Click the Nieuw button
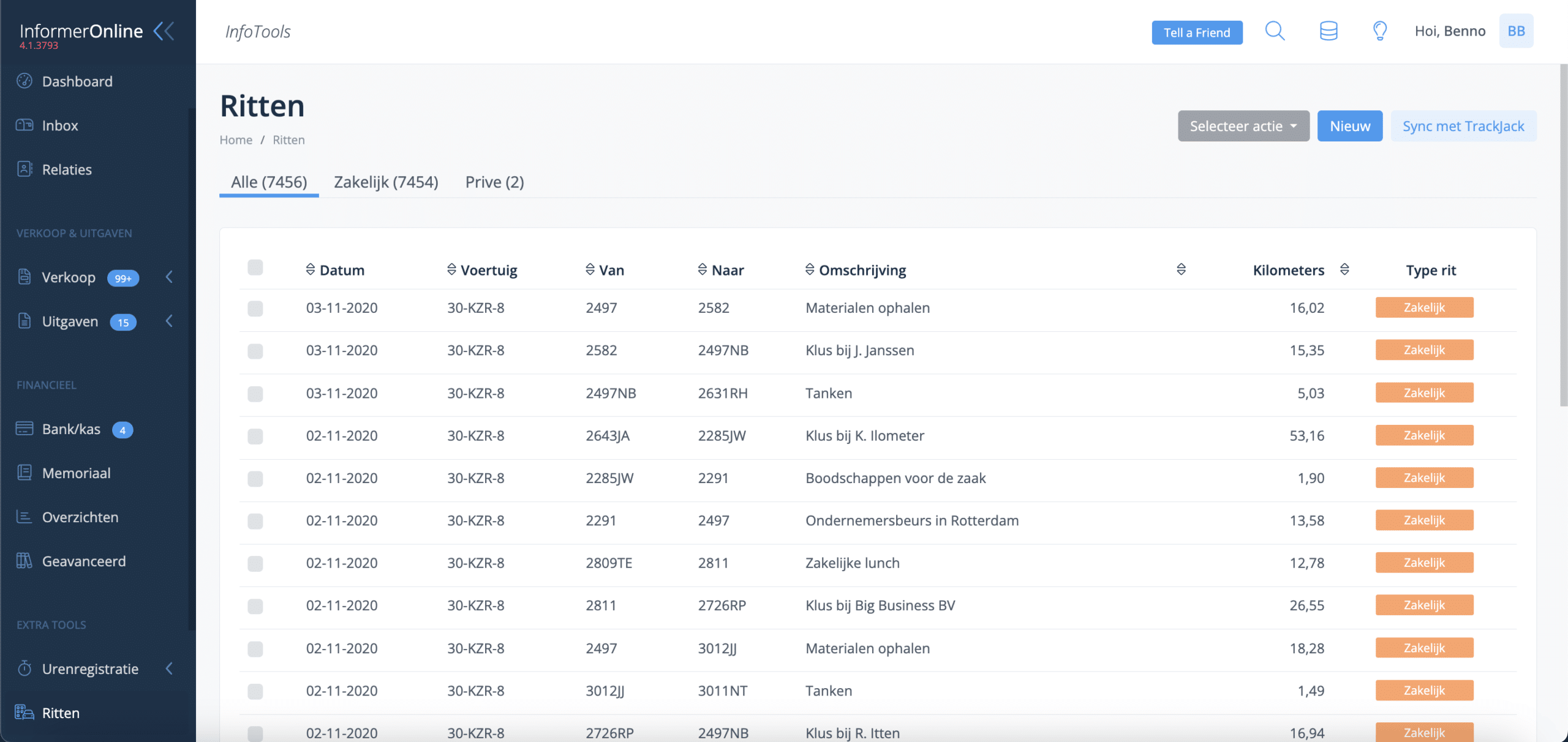1568x742 pixels. click(1349, 126)
